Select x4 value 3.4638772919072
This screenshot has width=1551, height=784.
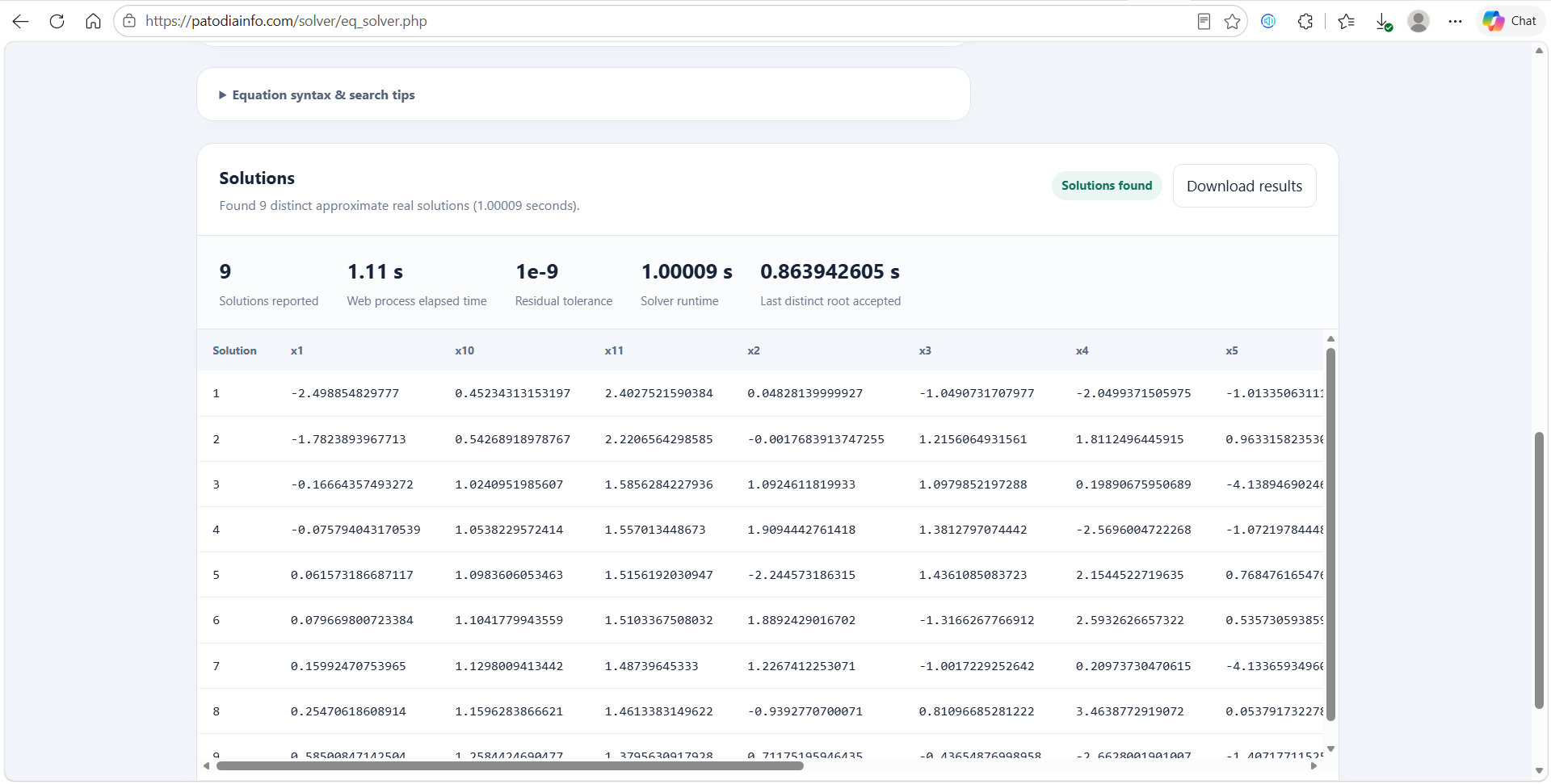(x=1129, y=711)
